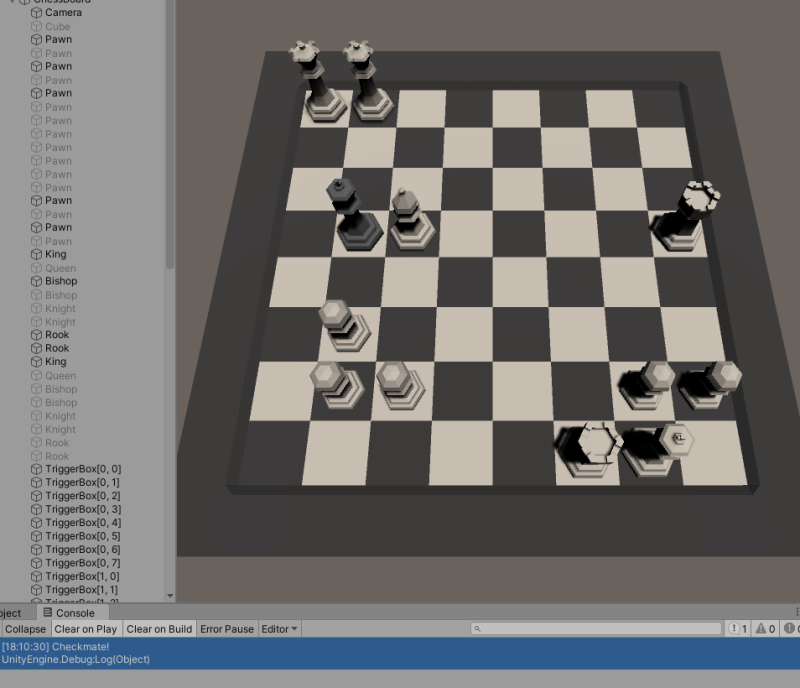Select the rook on the board's right edge
Viewport: 800px width, 688px height.
pos(686,216)
